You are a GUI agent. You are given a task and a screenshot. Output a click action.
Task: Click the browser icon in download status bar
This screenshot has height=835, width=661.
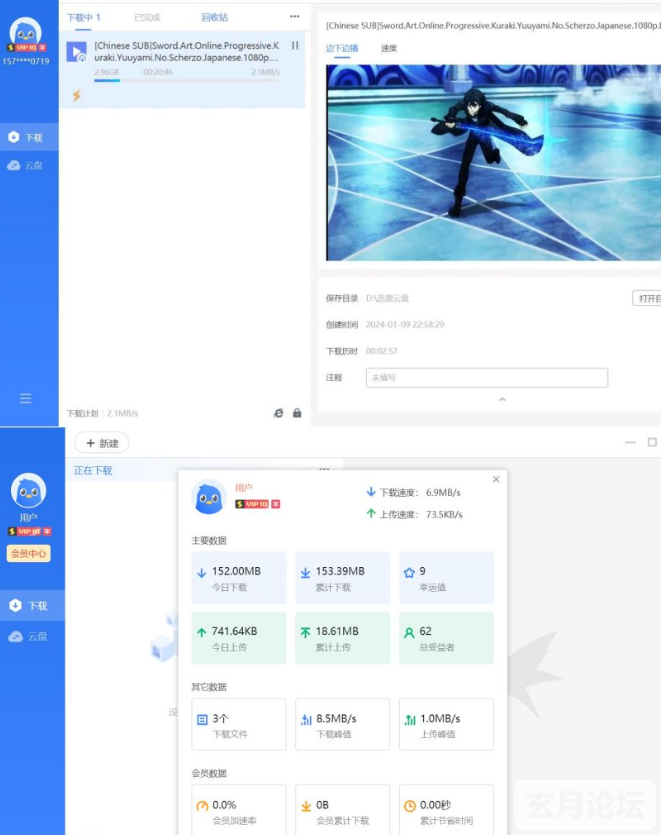[x=279, y=413]
